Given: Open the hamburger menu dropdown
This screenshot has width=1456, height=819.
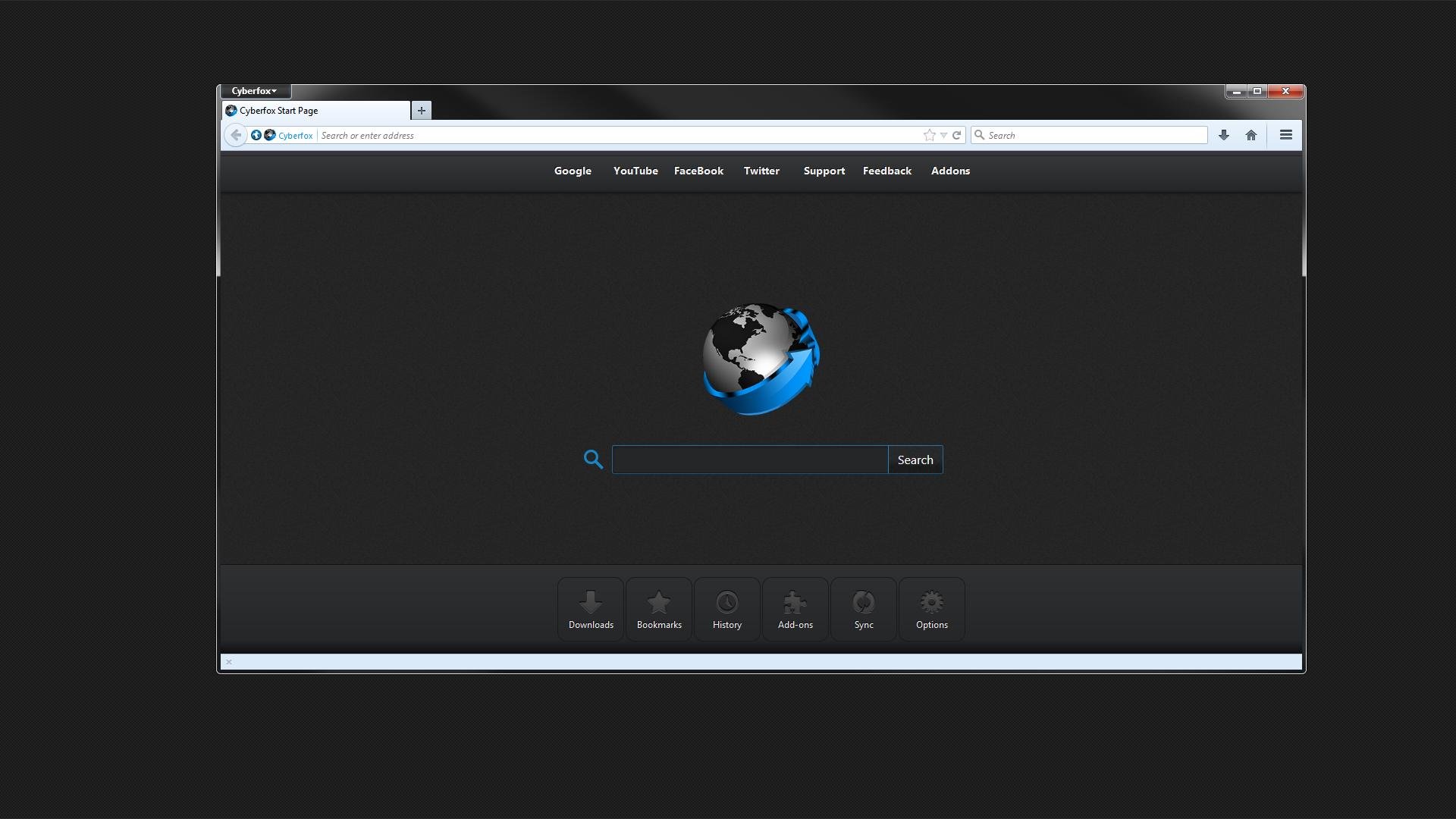Looking at the screenshot, I should pos(1285,135).
